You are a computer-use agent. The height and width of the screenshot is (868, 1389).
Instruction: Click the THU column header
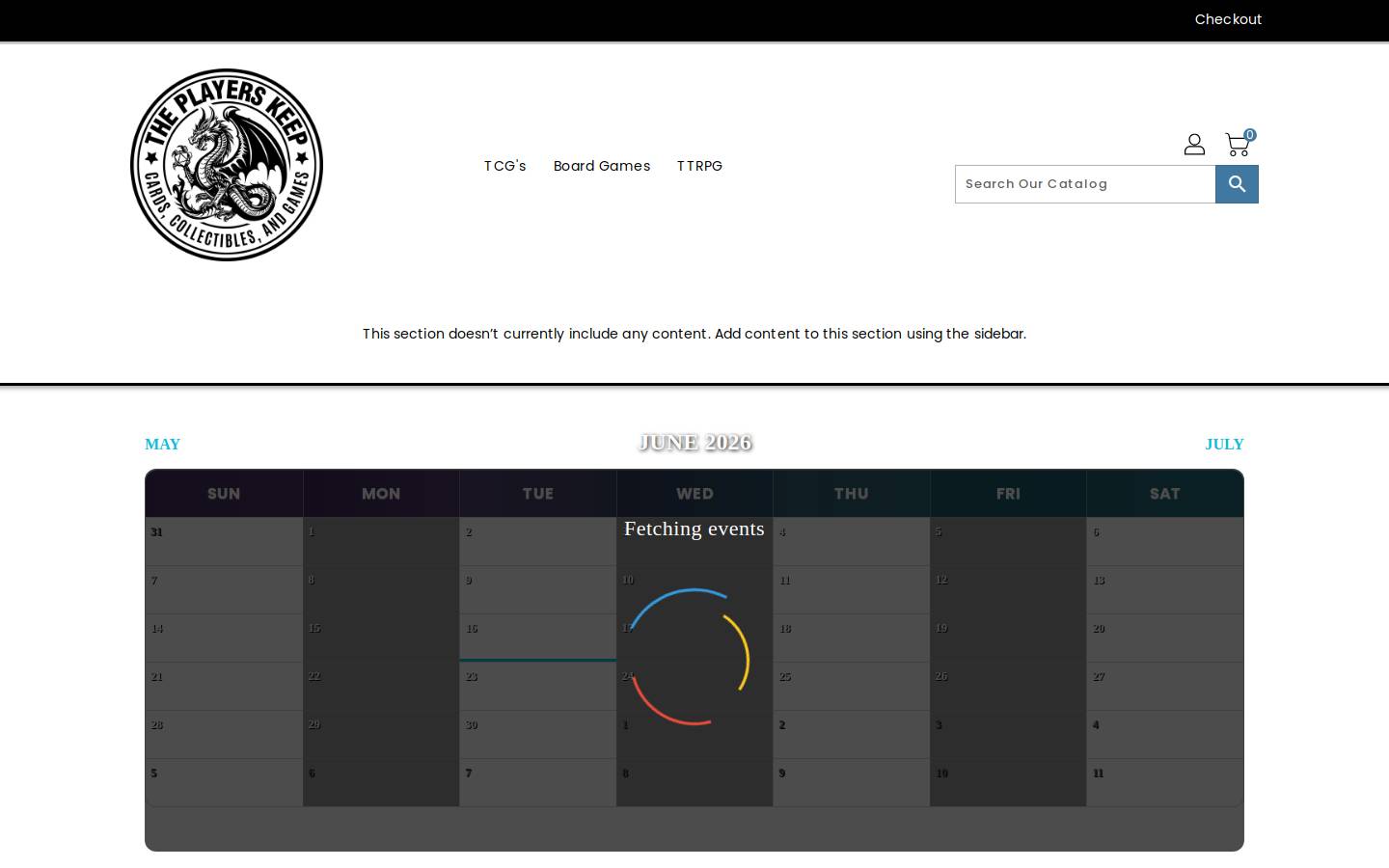pos(852,494)
